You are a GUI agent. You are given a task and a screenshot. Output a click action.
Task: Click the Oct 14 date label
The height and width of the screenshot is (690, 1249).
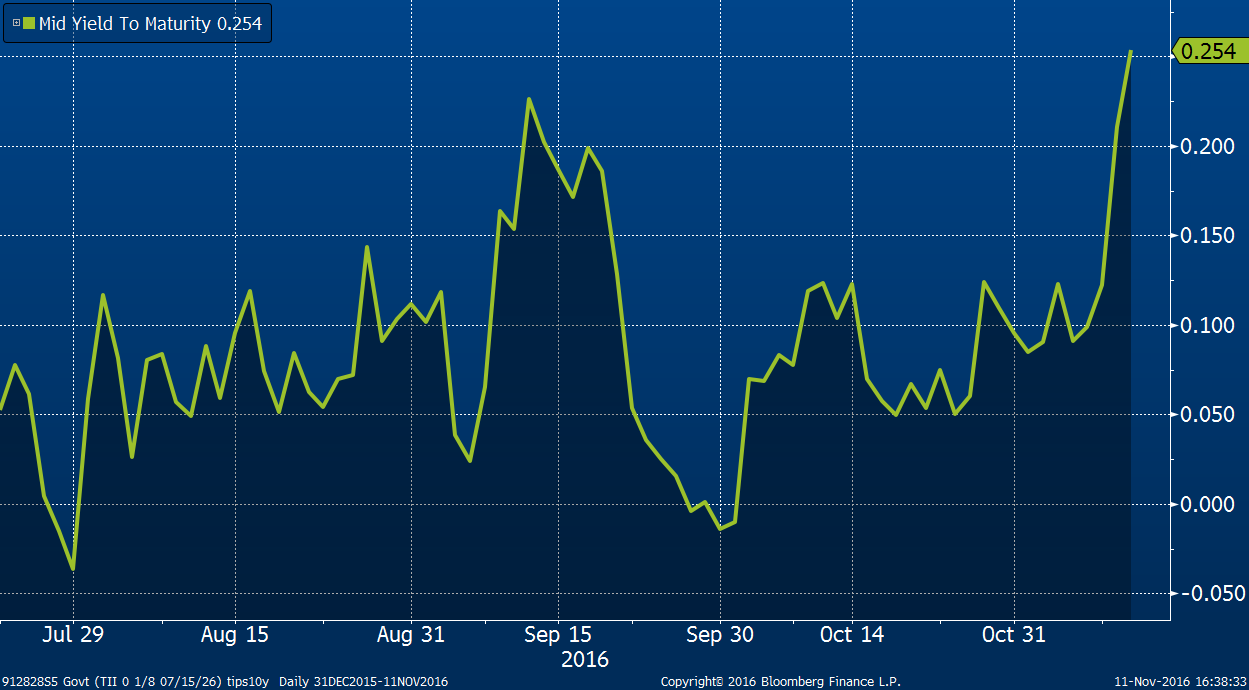852,635
